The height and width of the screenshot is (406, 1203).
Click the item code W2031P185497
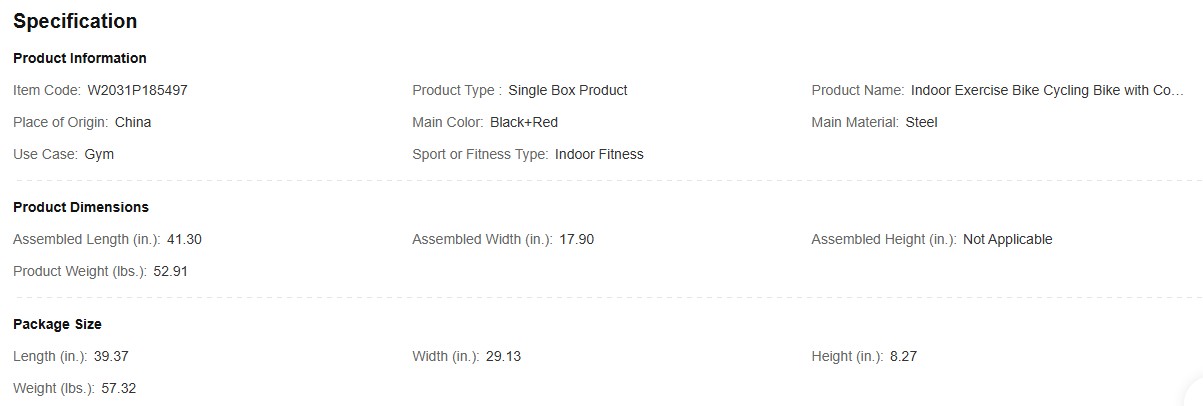coord(138,90)
